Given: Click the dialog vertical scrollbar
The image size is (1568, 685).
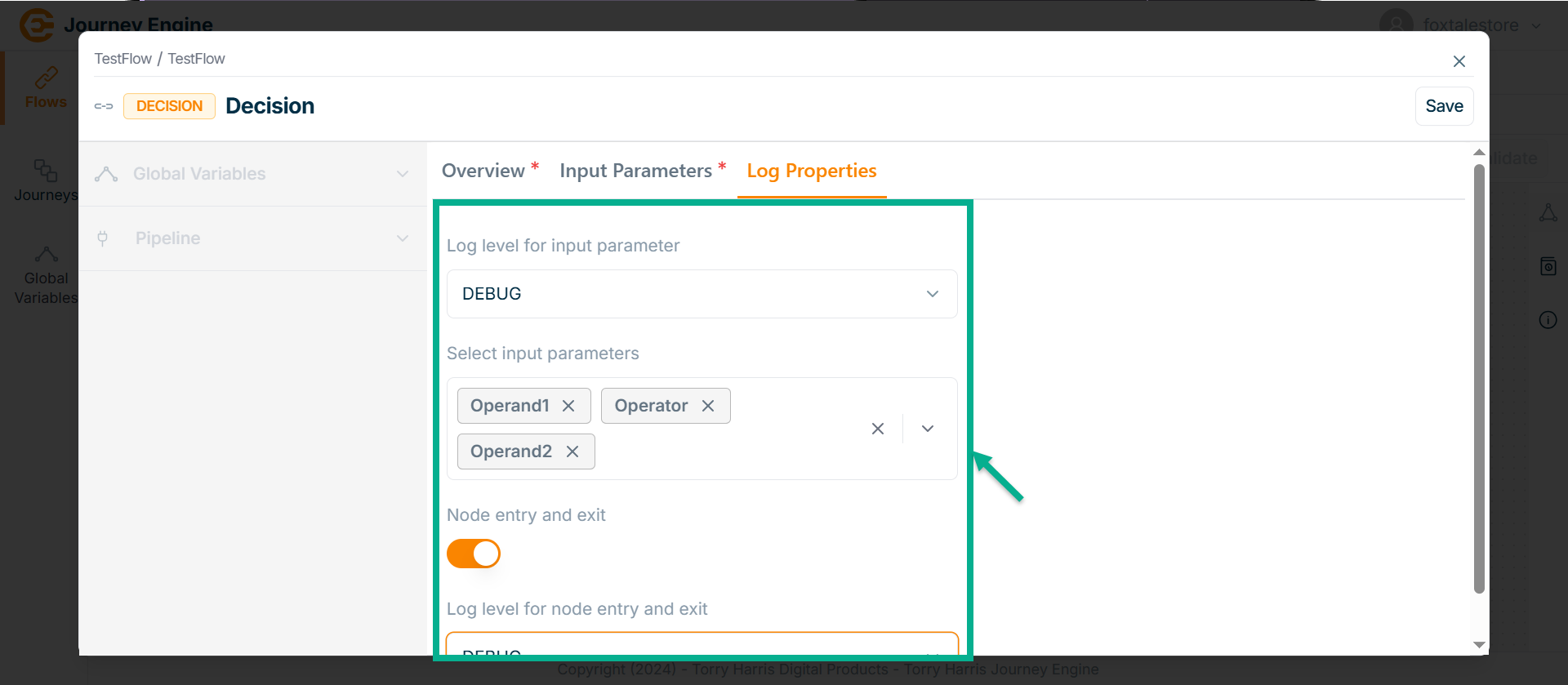Looking at the screenshot, I should (x=1479, y=376).
